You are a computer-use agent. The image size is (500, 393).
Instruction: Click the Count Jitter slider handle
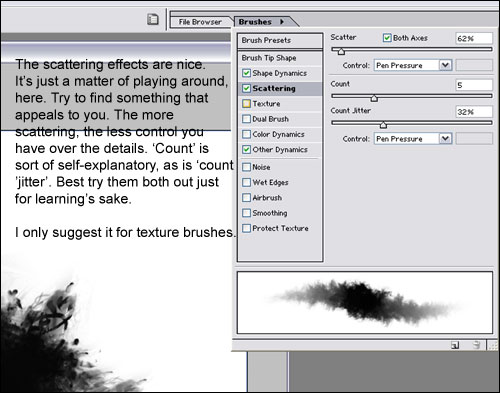(x=383, y=125)
